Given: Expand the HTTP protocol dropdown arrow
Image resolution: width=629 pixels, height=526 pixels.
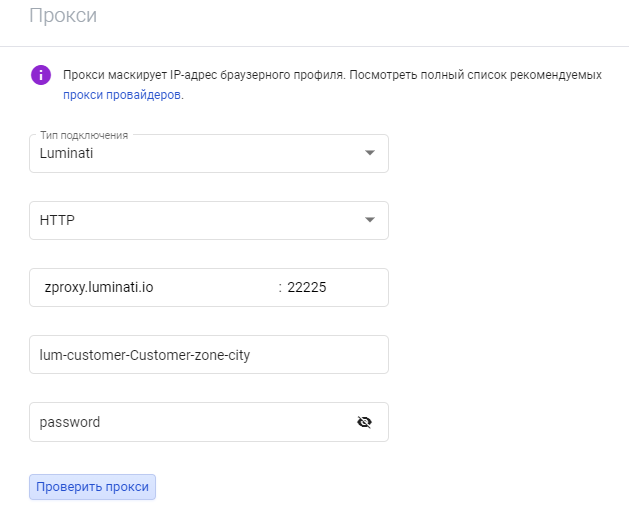Looking at the screenshot, I should click(x=370, y=220).
